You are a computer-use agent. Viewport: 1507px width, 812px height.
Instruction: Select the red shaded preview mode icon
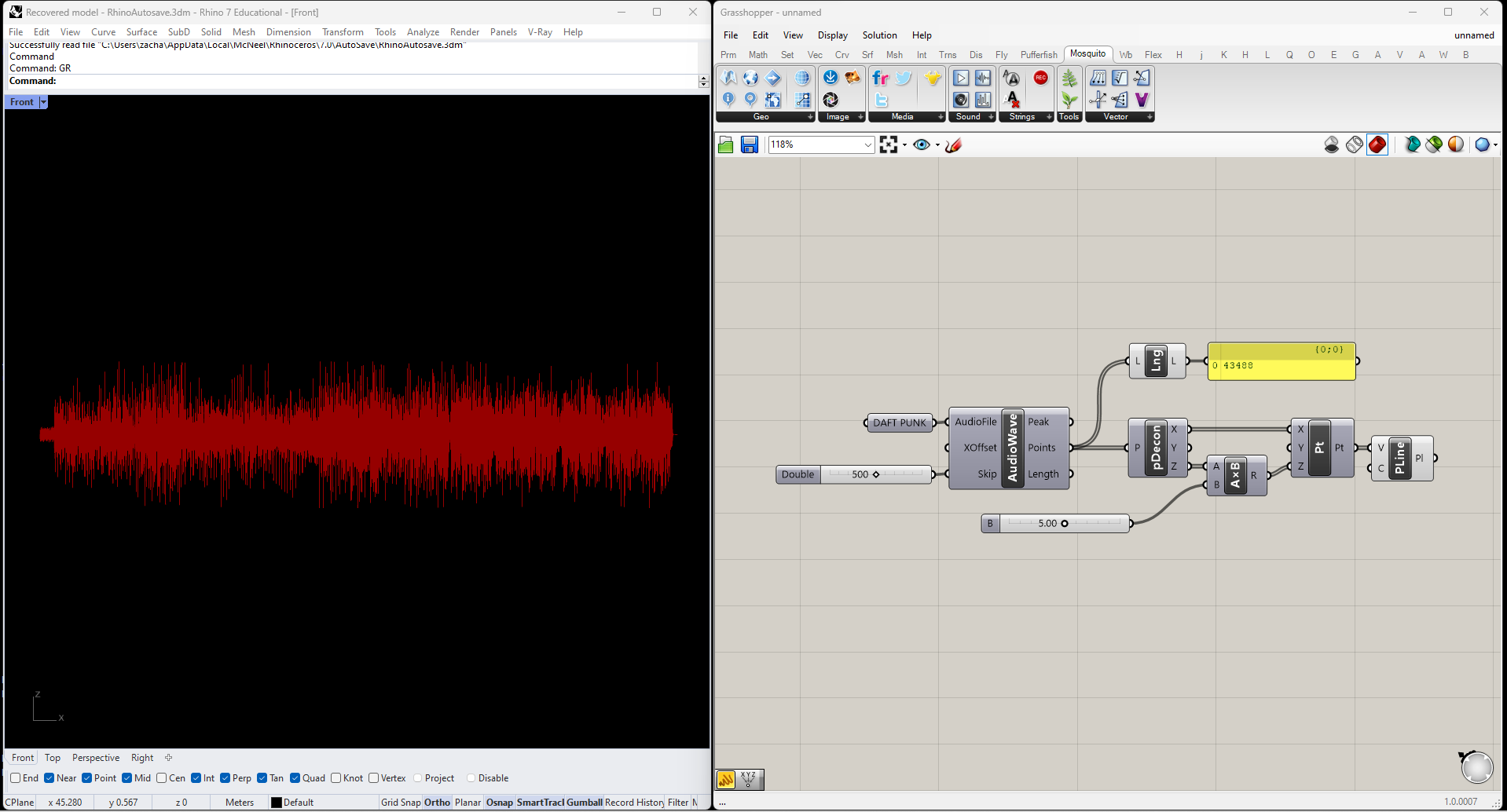1377,144
